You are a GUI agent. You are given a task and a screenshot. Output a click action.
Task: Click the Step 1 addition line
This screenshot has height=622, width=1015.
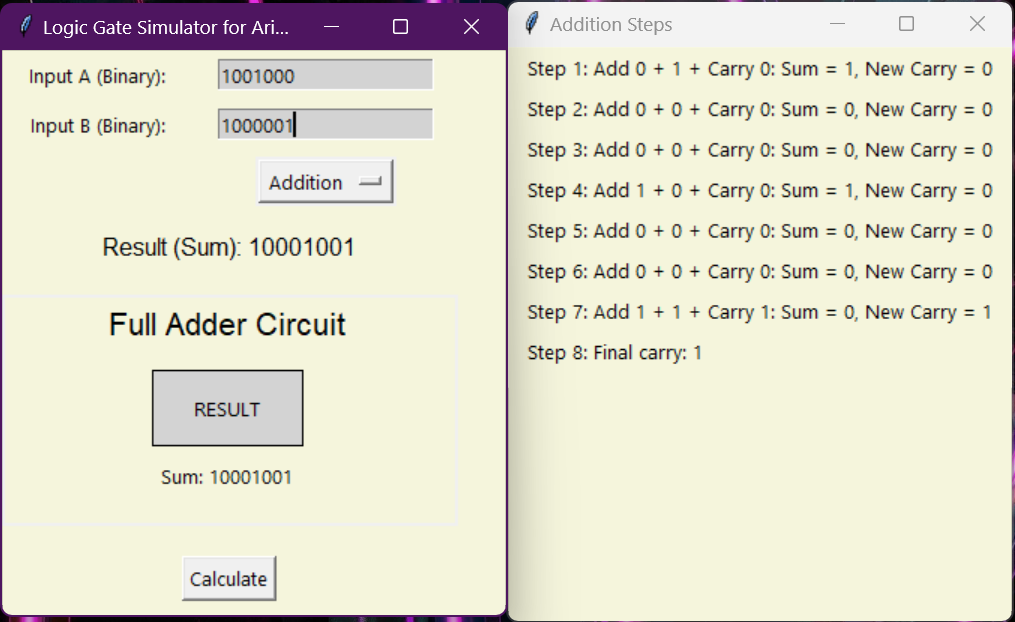[x=759, y=69]
